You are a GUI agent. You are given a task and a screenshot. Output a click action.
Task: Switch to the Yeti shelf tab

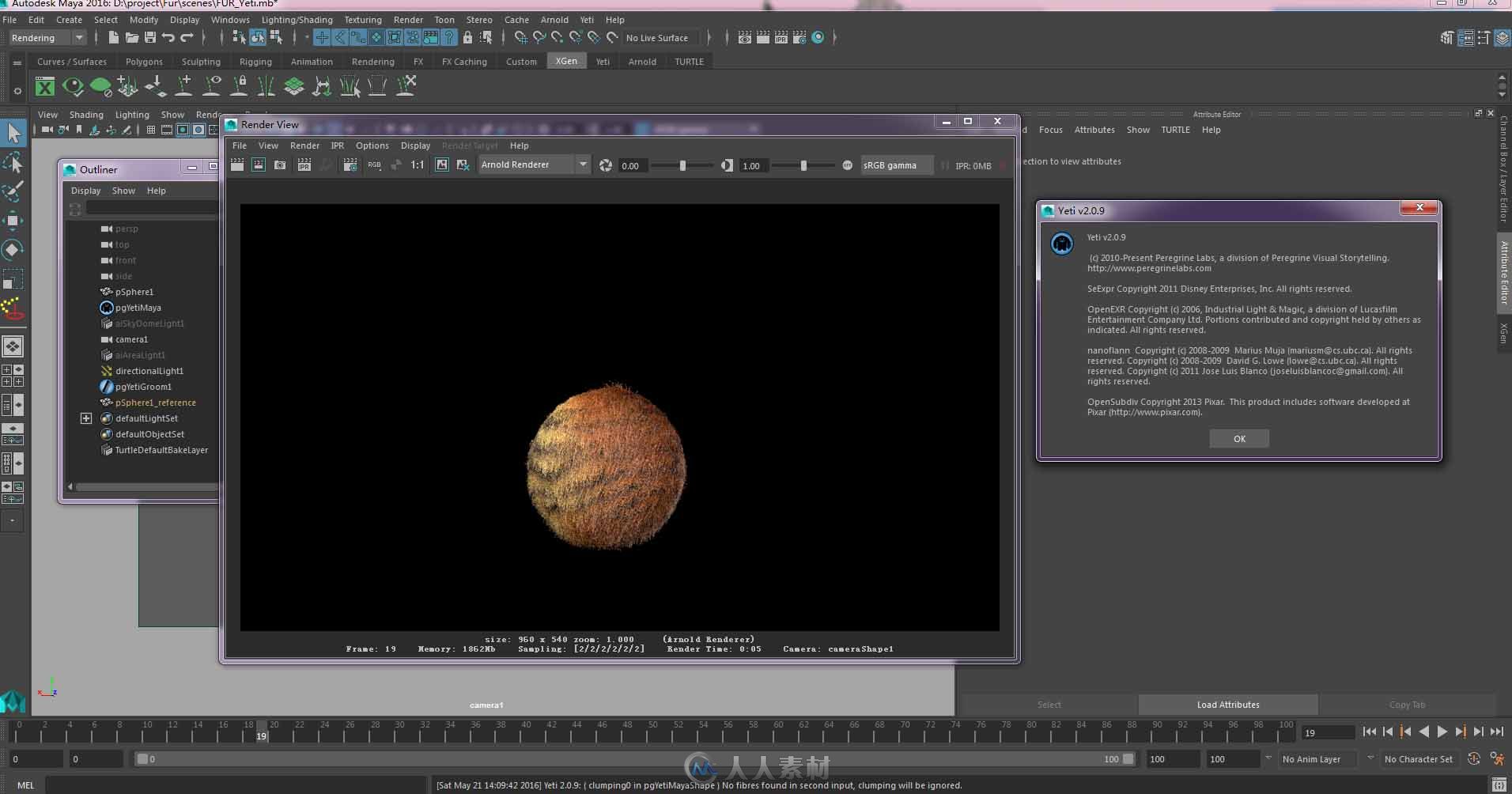coord(603,62)
